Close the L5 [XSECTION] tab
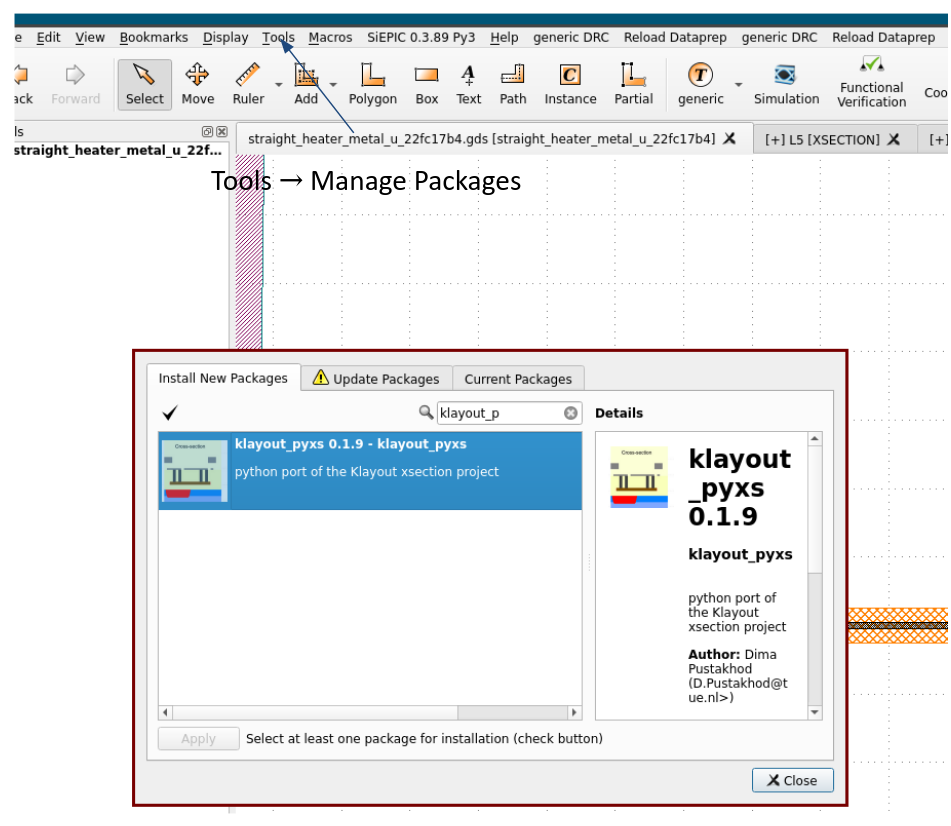The height and width of the screenshot is (826, 951). (893, 139)
